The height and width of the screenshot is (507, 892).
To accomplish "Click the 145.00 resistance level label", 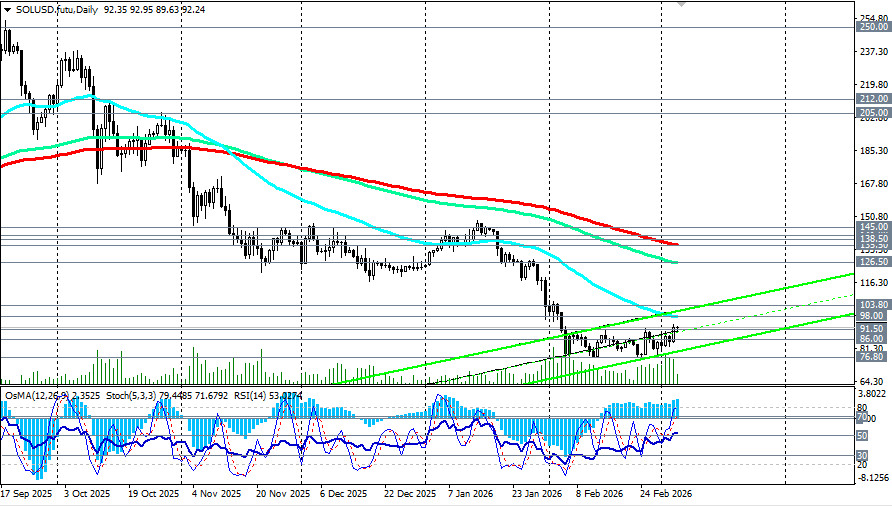I will pos(873,227).
